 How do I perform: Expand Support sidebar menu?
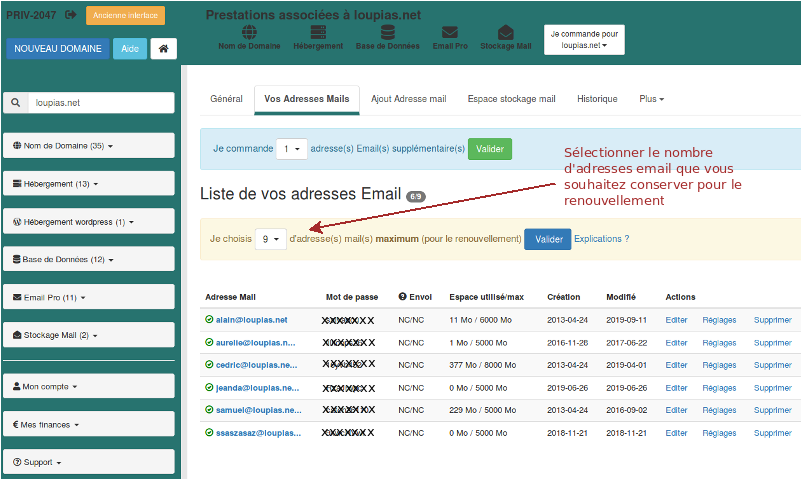tap(89, 462)
